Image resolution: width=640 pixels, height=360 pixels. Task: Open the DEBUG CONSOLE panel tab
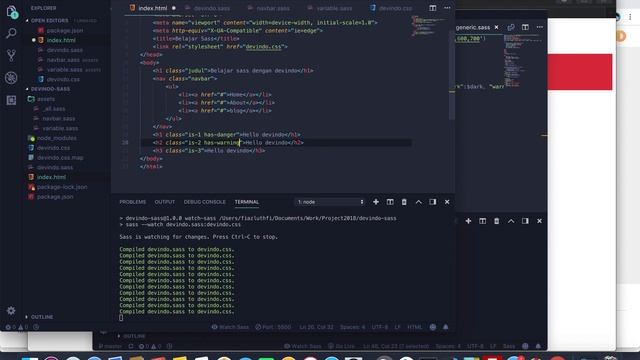(x=204, y=202)
